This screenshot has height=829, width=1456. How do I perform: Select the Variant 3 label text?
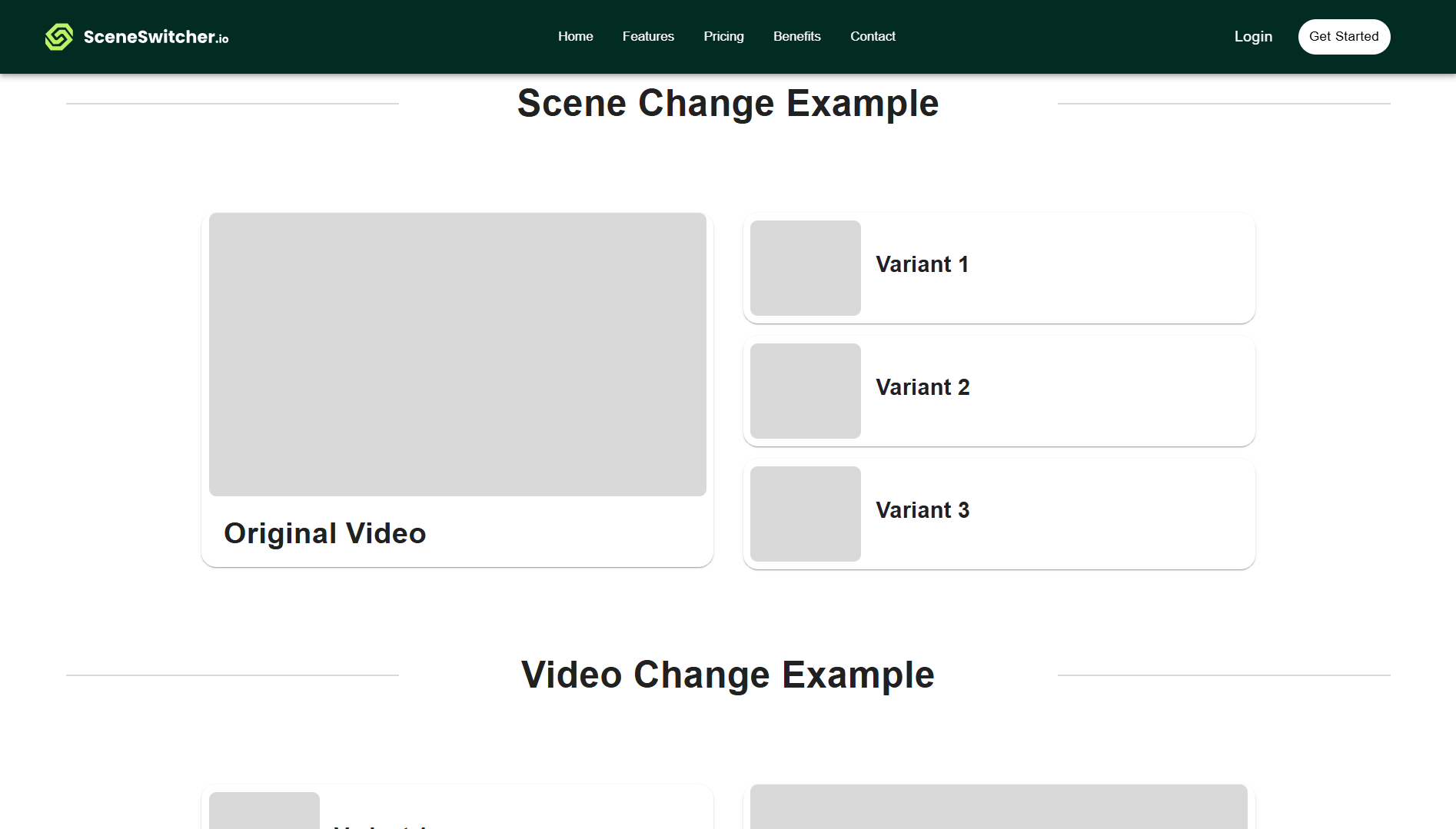922,510
